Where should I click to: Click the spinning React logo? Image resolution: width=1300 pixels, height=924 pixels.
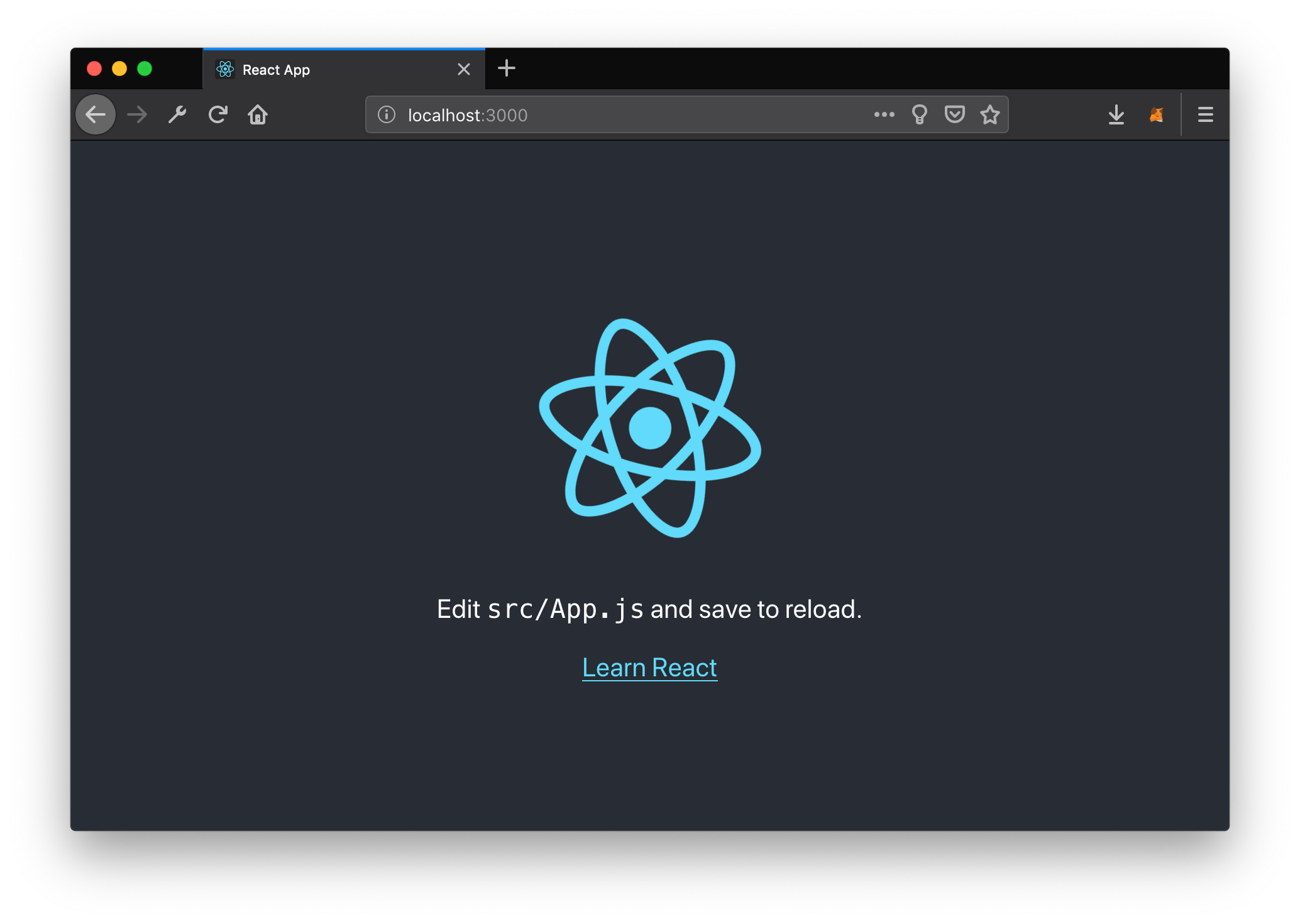click(650, 428)
